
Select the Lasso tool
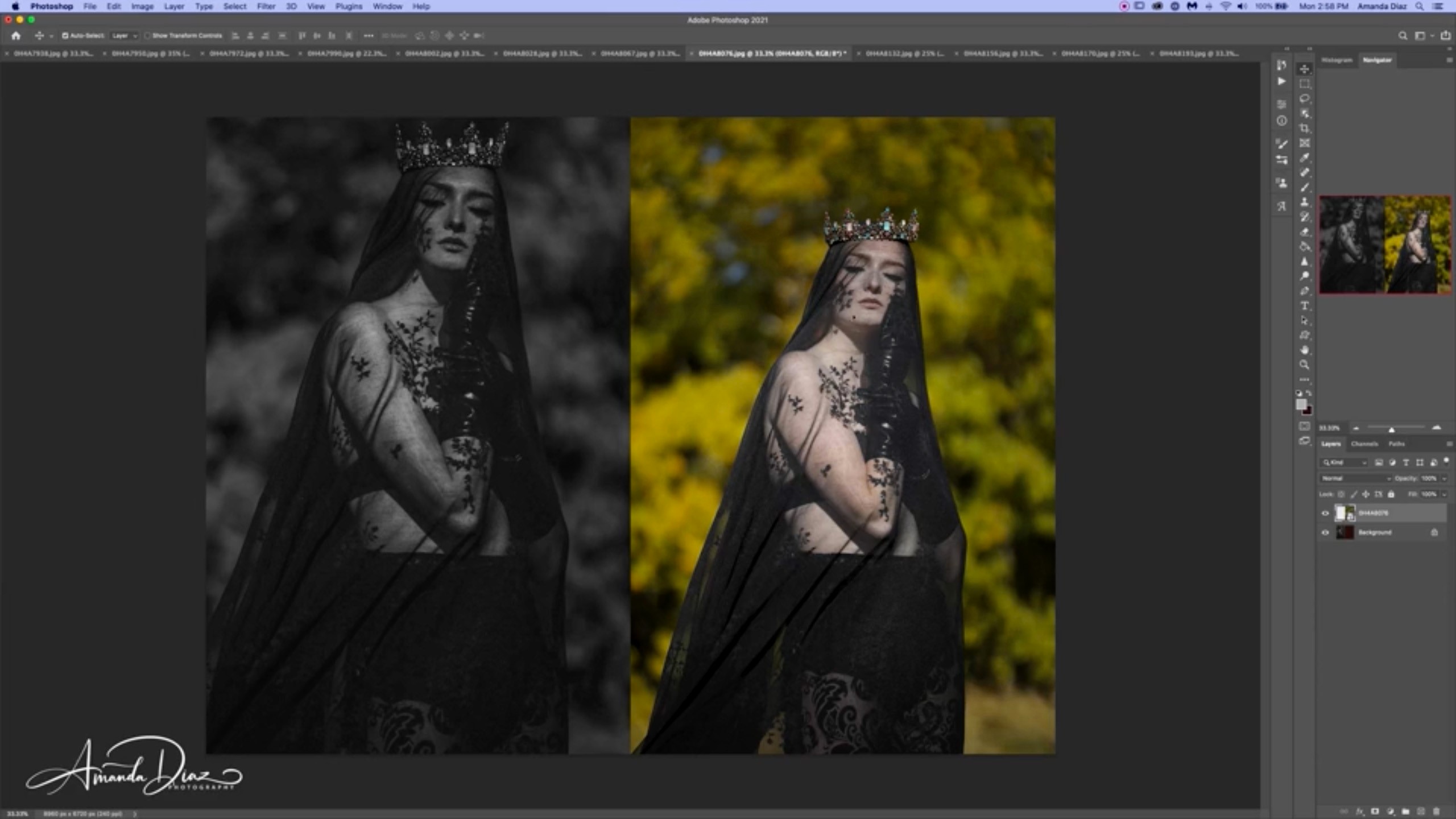1305,99
